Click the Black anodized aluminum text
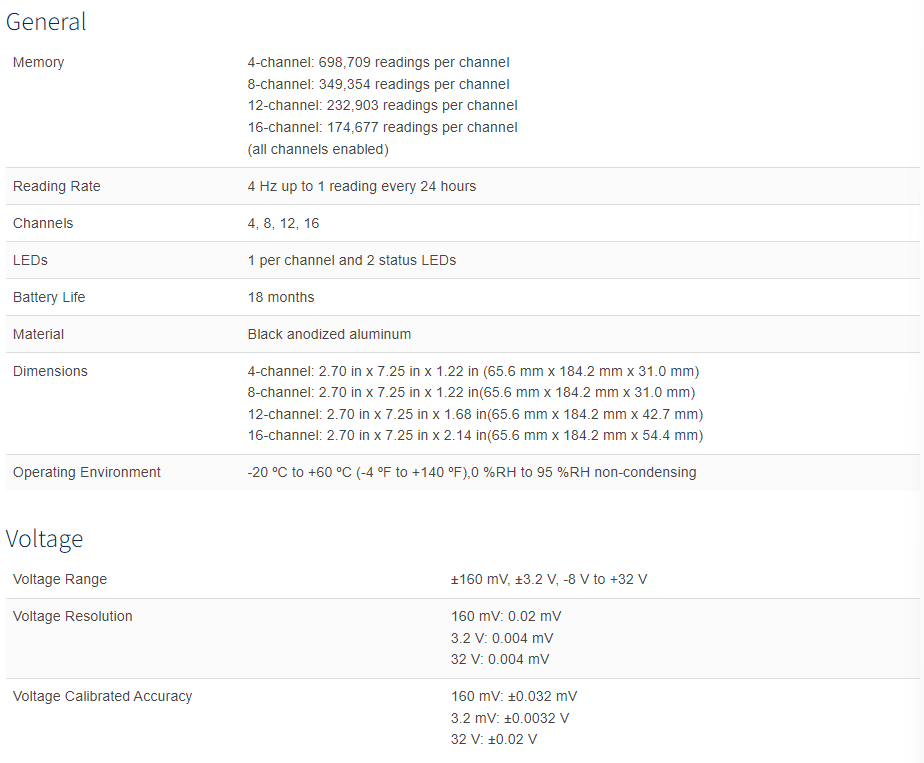Screen dimensions: 924x763 (x=329, y=335)
